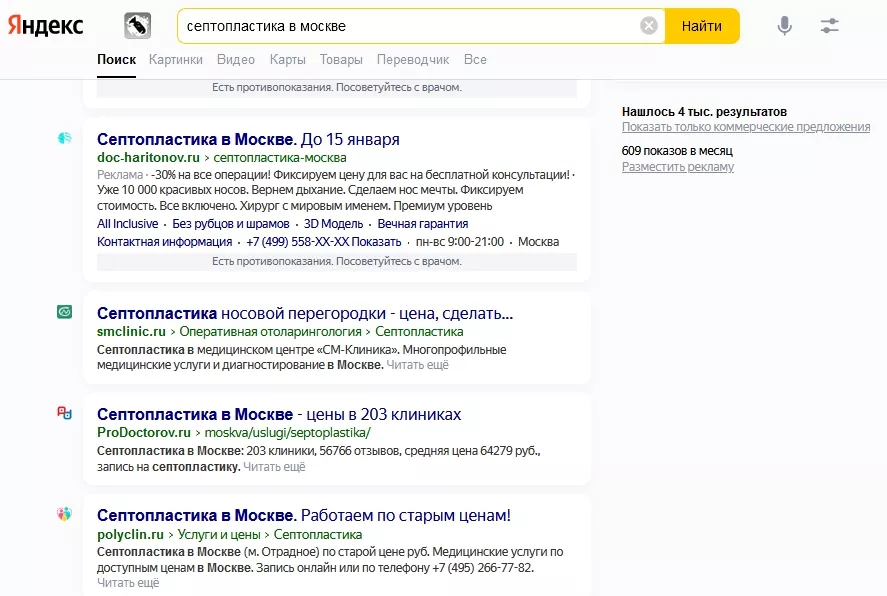Switch to the Видео tab
Image resolution: width=887 pixels, height=596 pixels.
coord(236,60)
